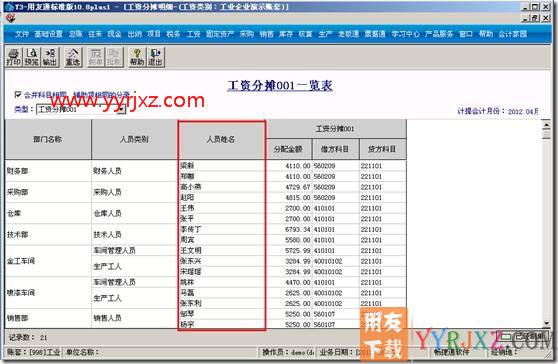Select the 喷漆车间 department cell

coord(48,293)
